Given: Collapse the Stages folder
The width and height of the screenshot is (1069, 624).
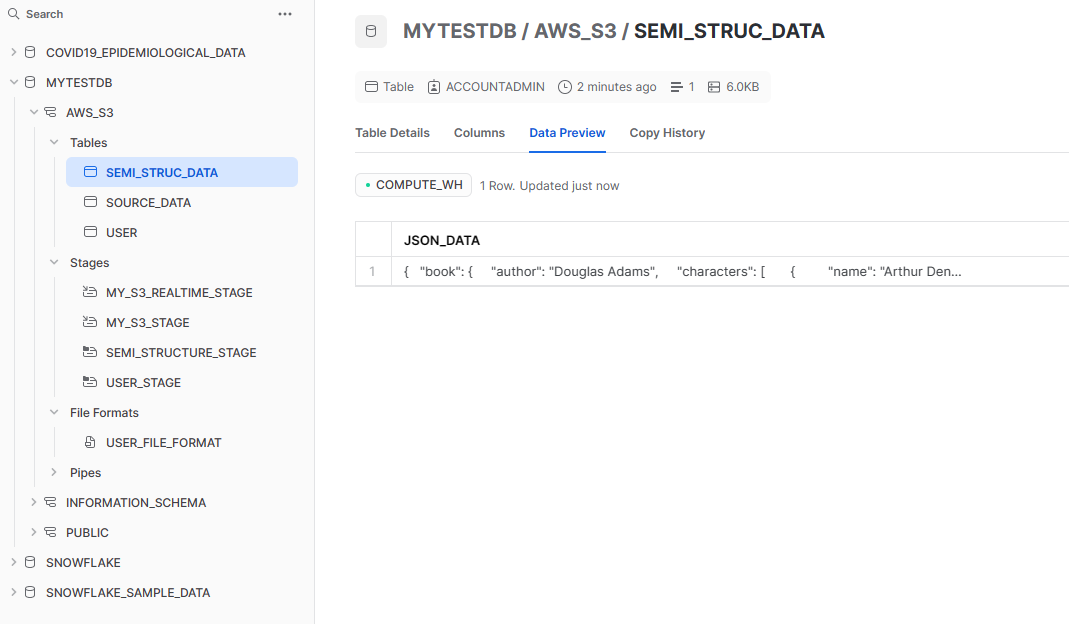Looking at the screenshot, I should point(54,262).
